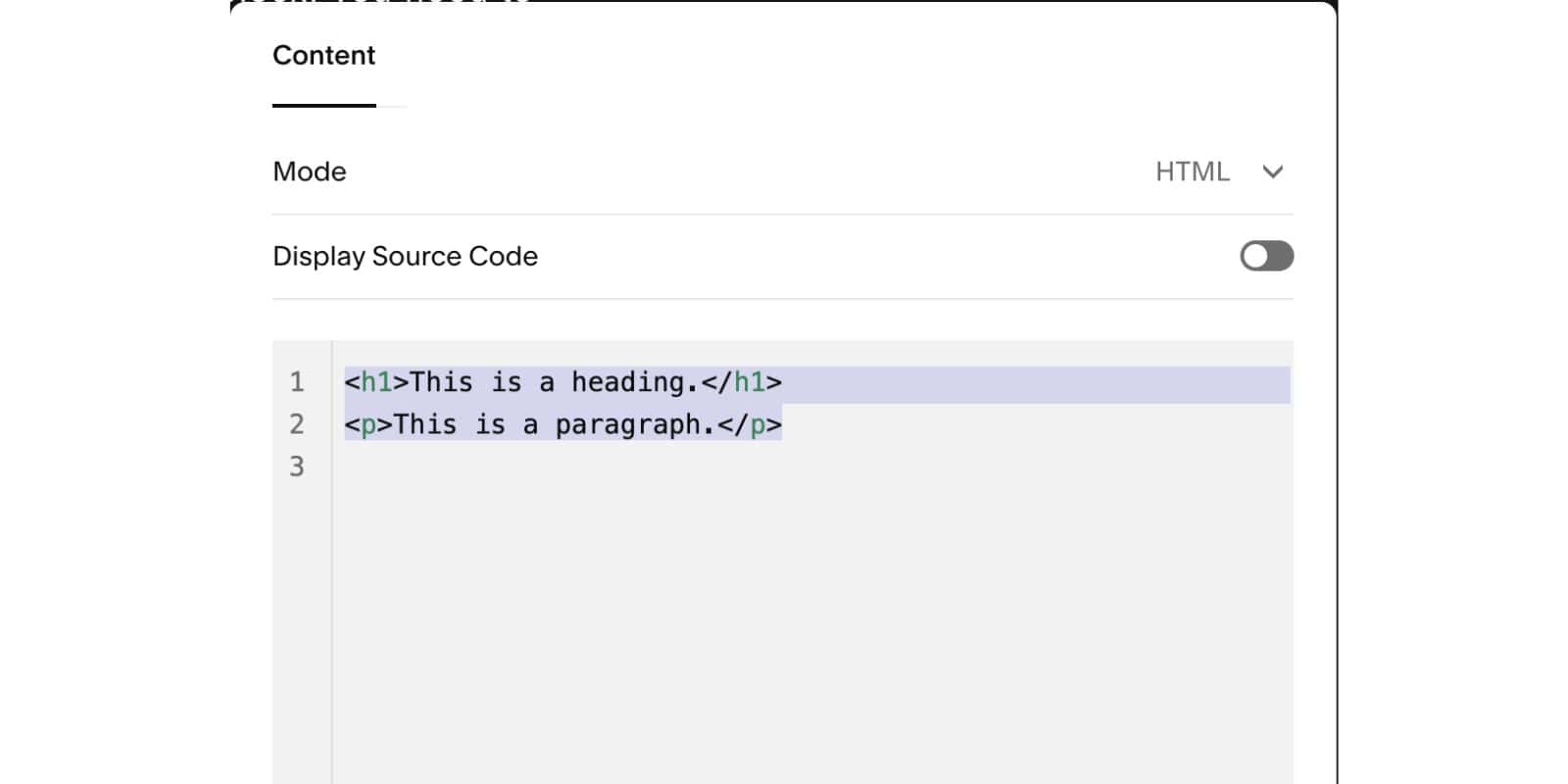Click line number 2 in gutter
Image resolution: width=1568 pixels, height=784 pixels.
pos(297,424)
